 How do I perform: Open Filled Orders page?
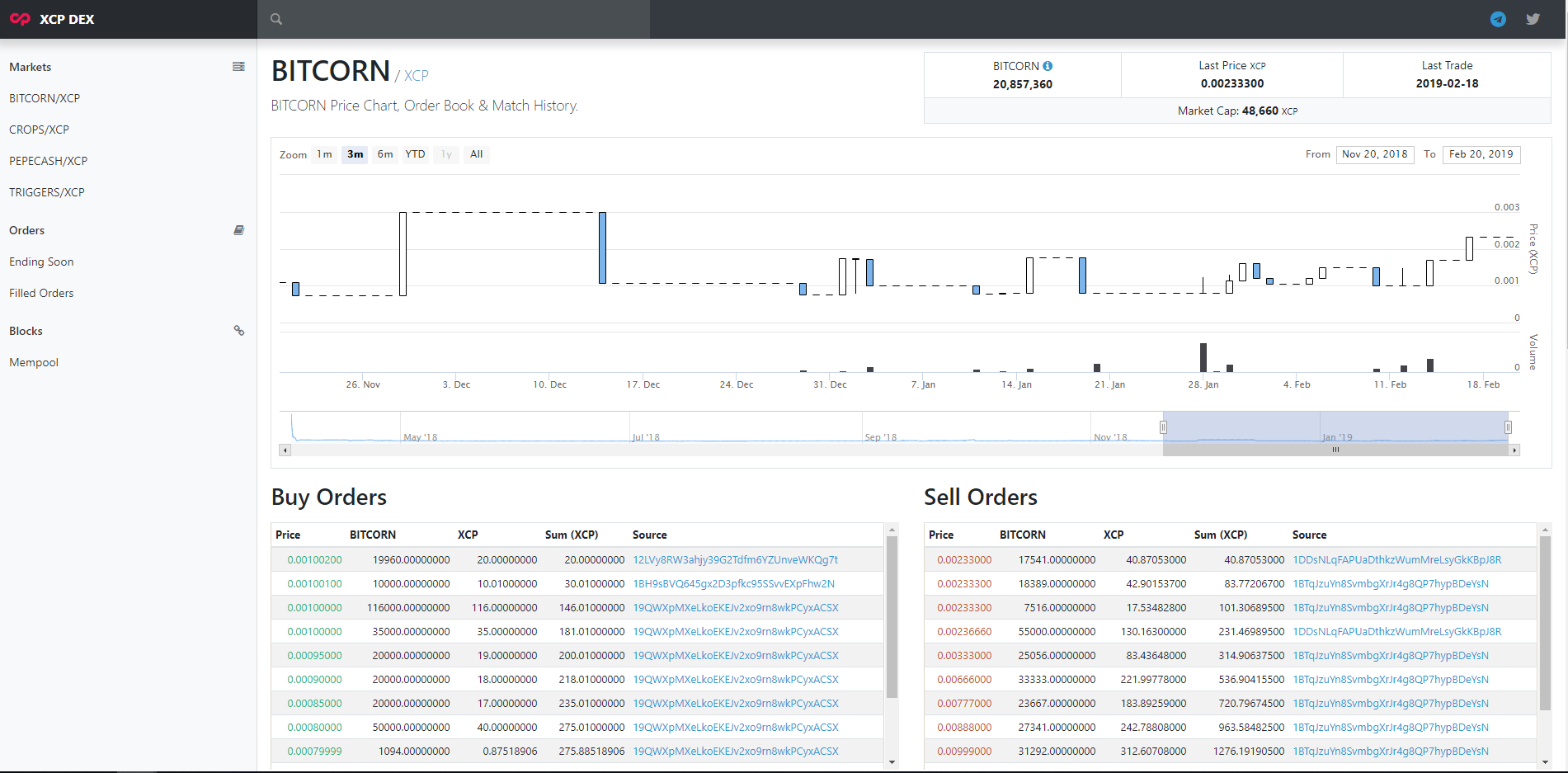point(41,293)
